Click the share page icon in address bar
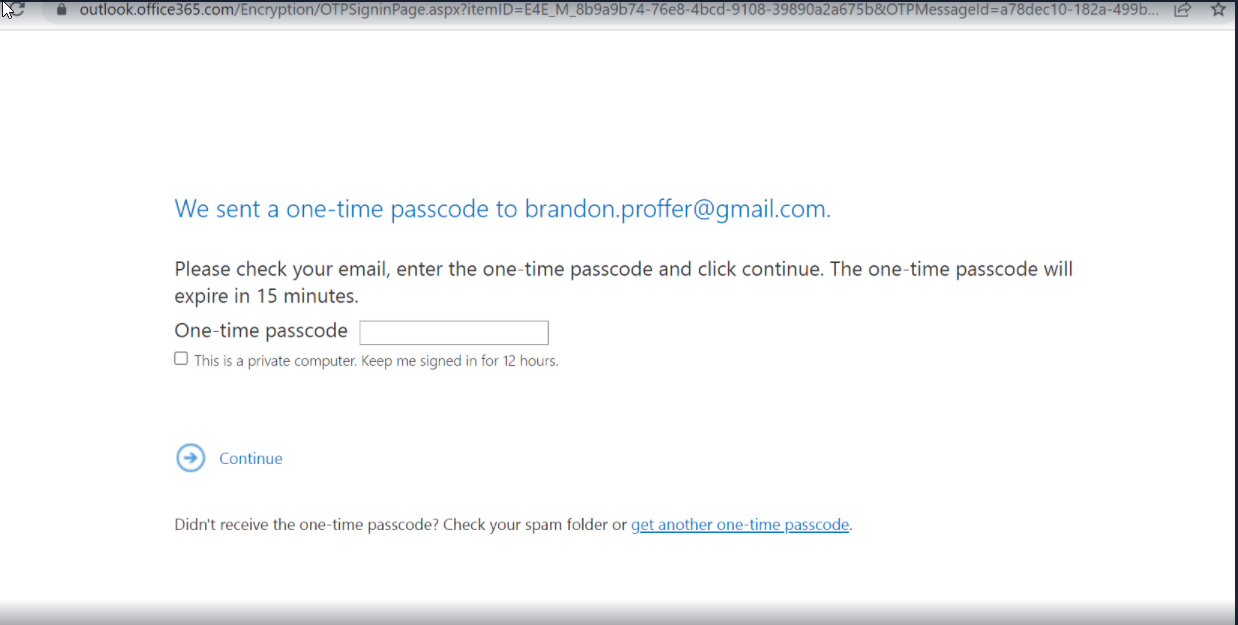Image resolution: width=1238 pixels, height=625 pixels. point(1182,9)
